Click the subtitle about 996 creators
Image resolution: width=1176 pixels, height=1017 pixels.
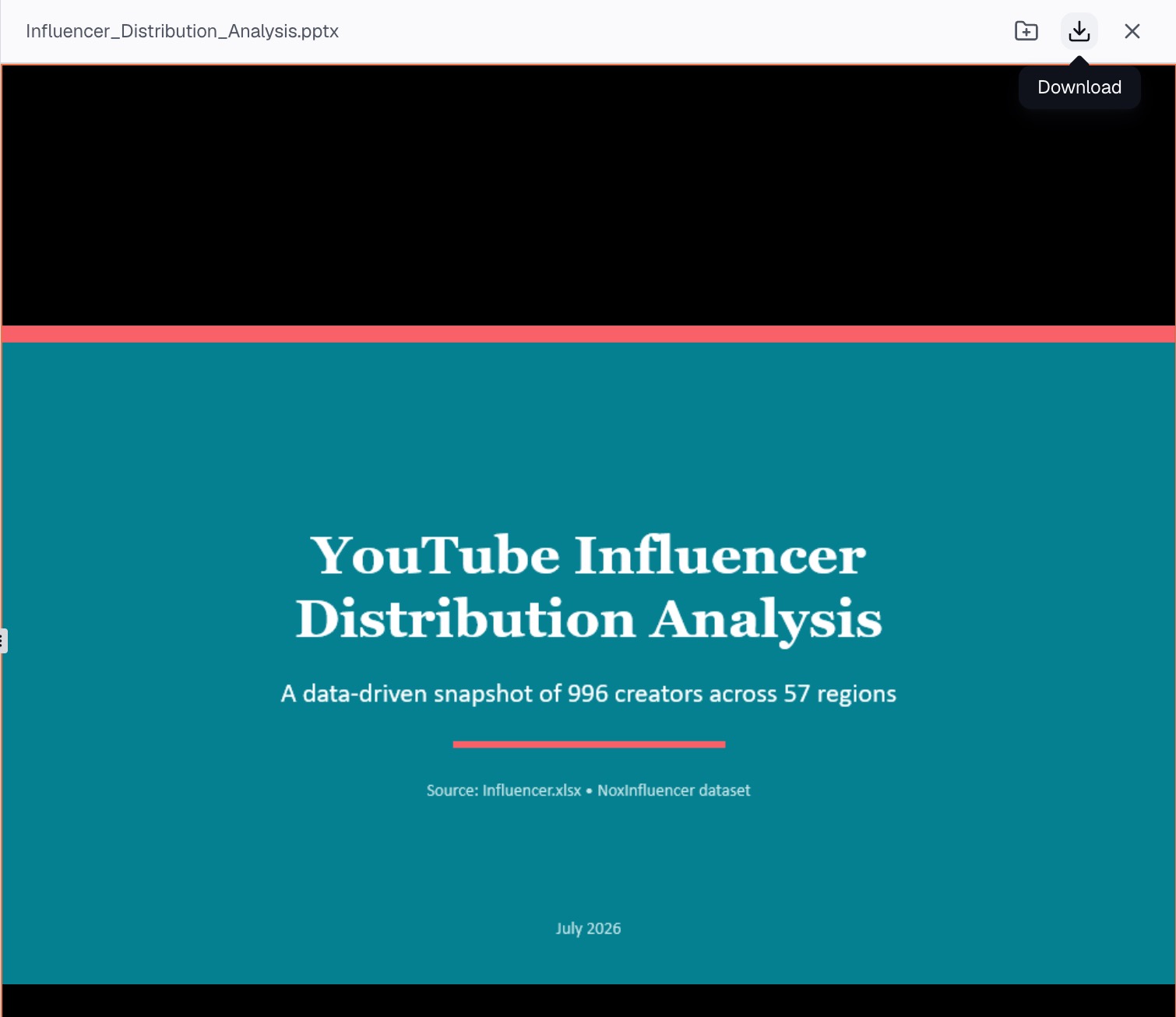point(589,693)
